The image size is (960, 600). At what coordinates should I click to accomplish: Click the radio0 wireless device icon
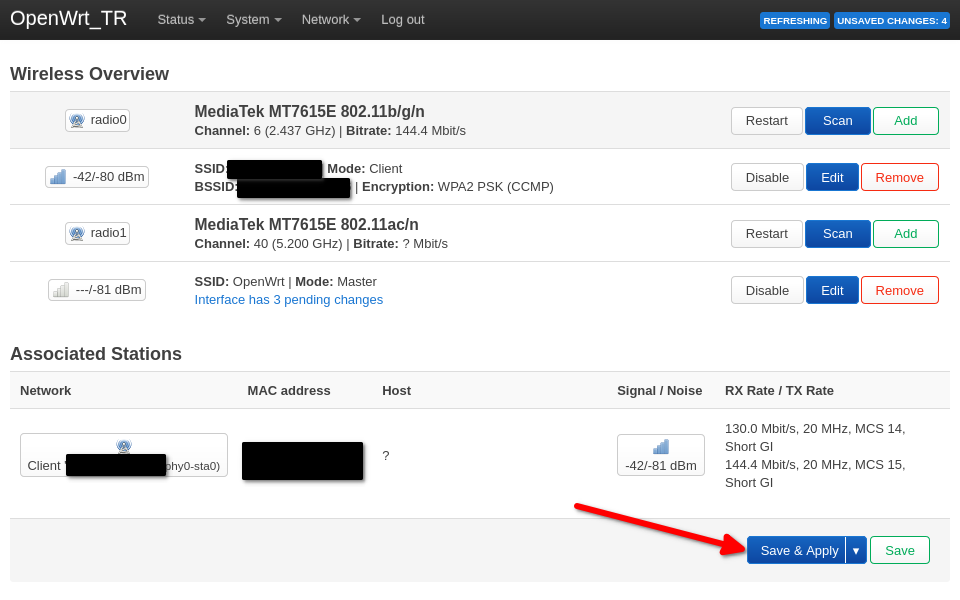[x=97, y=120]
